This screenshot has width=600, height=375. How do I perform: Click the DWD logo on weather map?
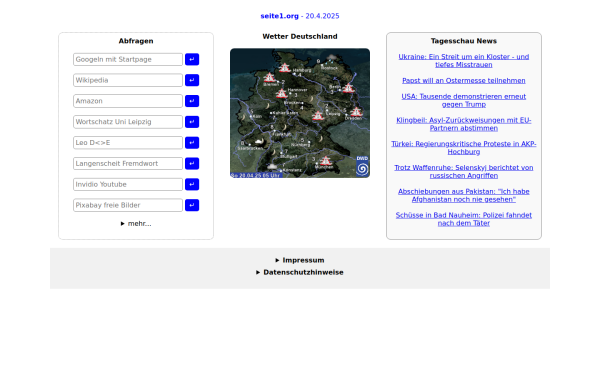362,166
